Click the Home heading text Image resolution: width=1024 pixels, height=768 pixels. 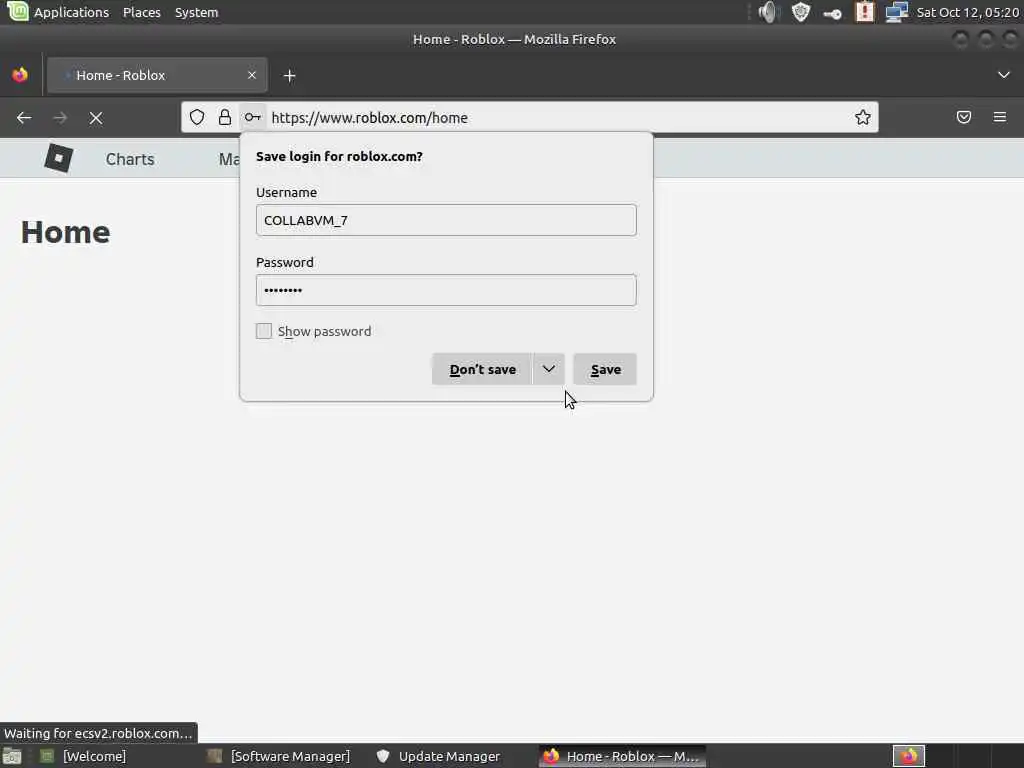[x=65, y=232]
